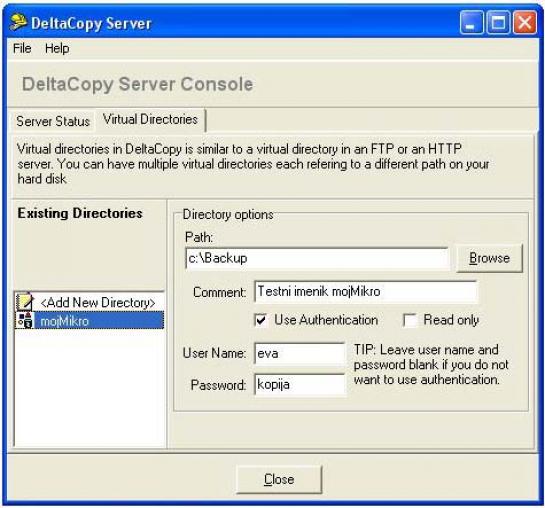Enable the Read only checkbox

(x=410, y=320)
